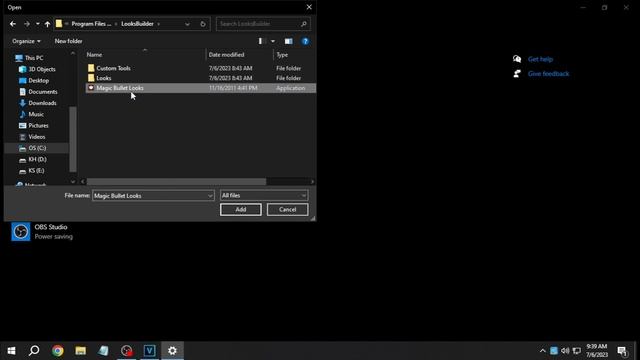Open the volume control tray icon

(x=565, y=351)
